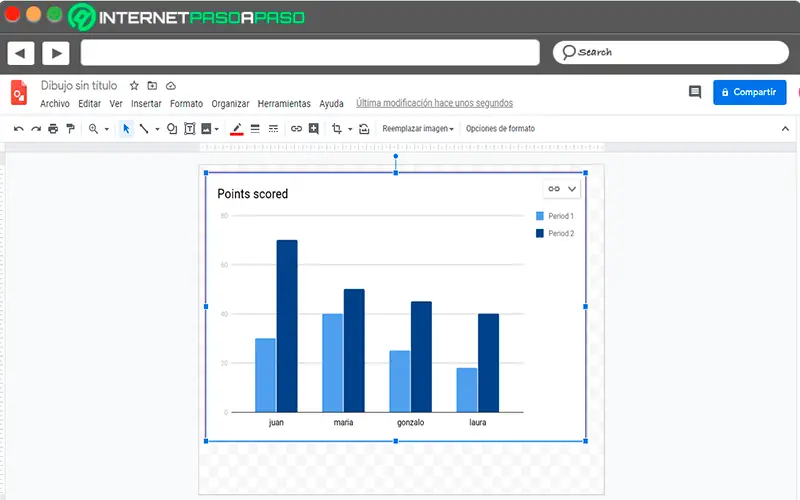Click the browser address bar field
Screen dimensions: 800x500
pyautogui.click(x=310, y=53)
